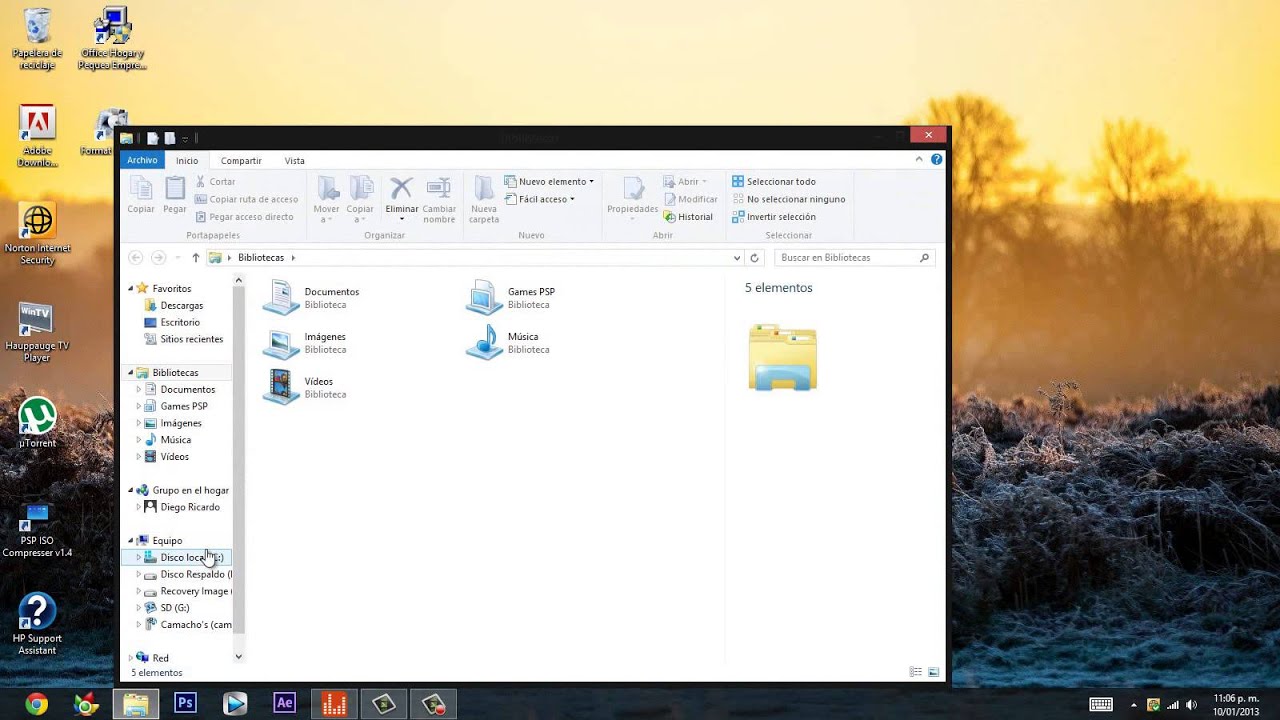Select the Documentos library icon
1280x720 pixels.
click(x=281, y=297)
